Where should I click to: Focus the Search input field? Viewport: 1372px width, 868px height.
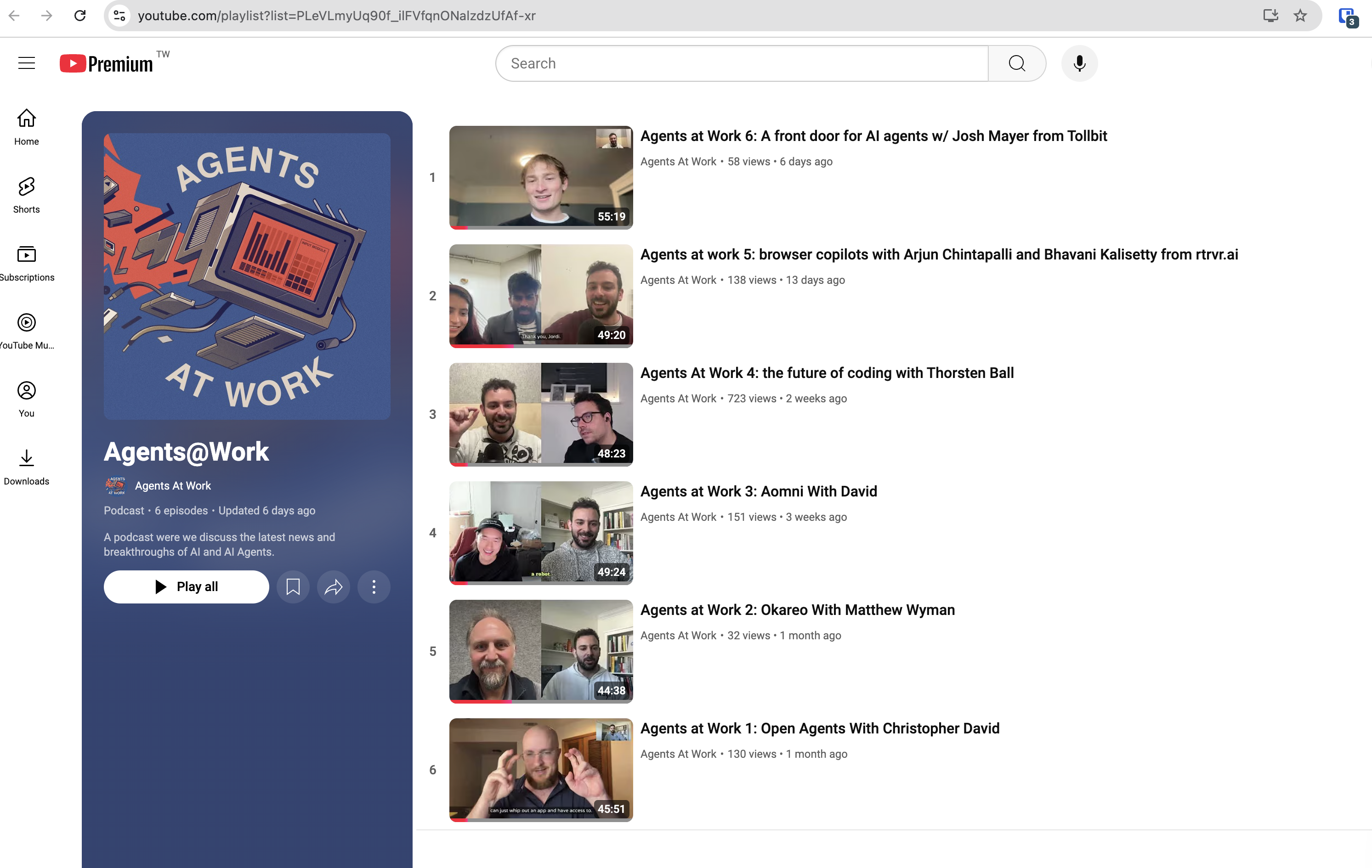click(x=741, y=63)
